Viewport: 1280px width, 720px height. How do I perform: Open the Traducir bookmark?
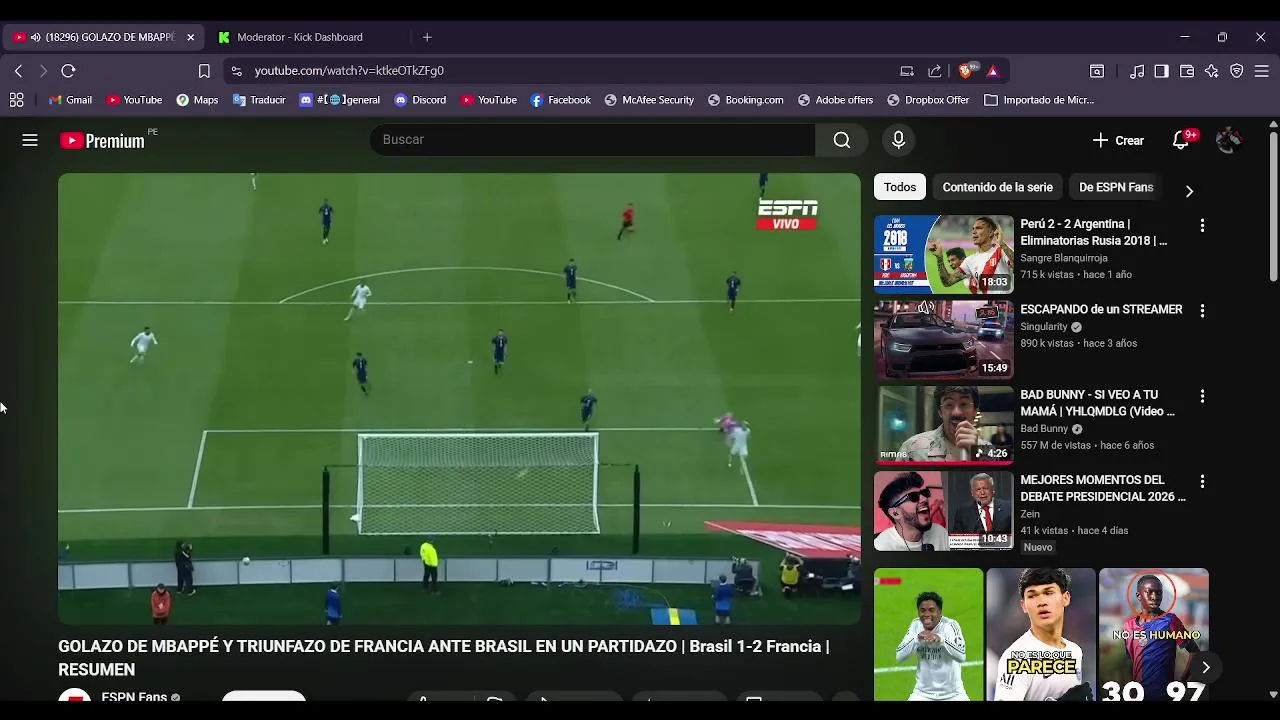tap(259, 100)
